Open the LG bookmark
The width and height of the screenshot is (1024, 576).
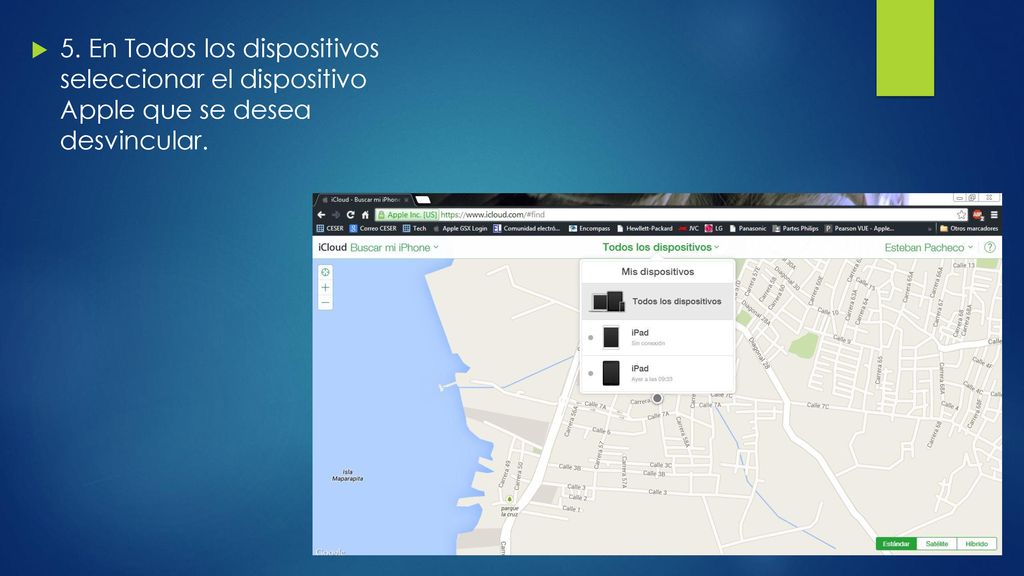pyautogui.click(x=713, y=229)
